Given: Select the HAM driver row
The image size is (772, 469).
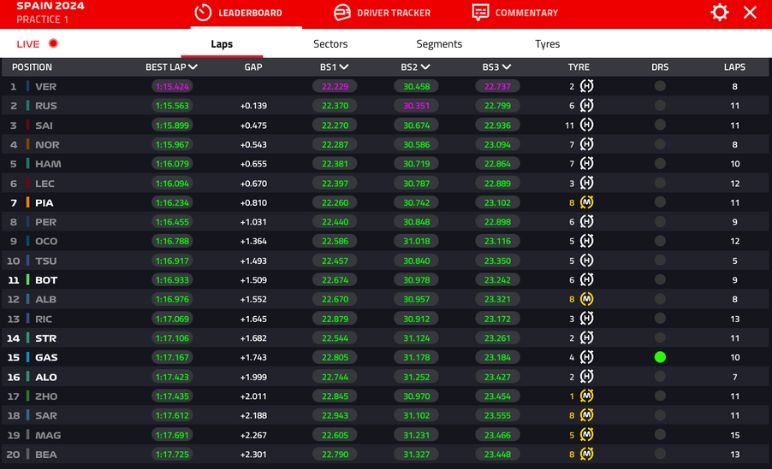Looking at the screenshot, I should pyautogui.click(x=46, y=164).
